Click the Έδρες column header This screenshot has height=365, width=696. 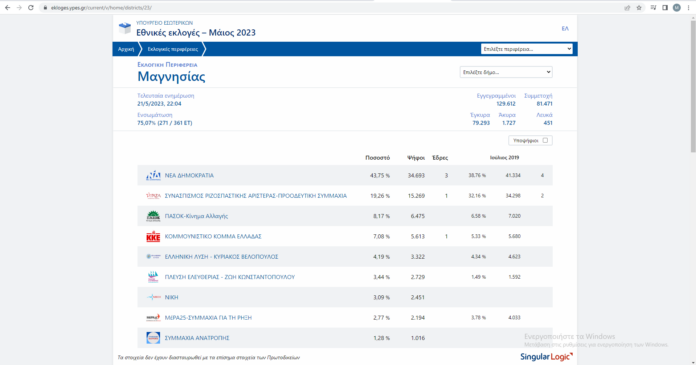coord(440,158)
